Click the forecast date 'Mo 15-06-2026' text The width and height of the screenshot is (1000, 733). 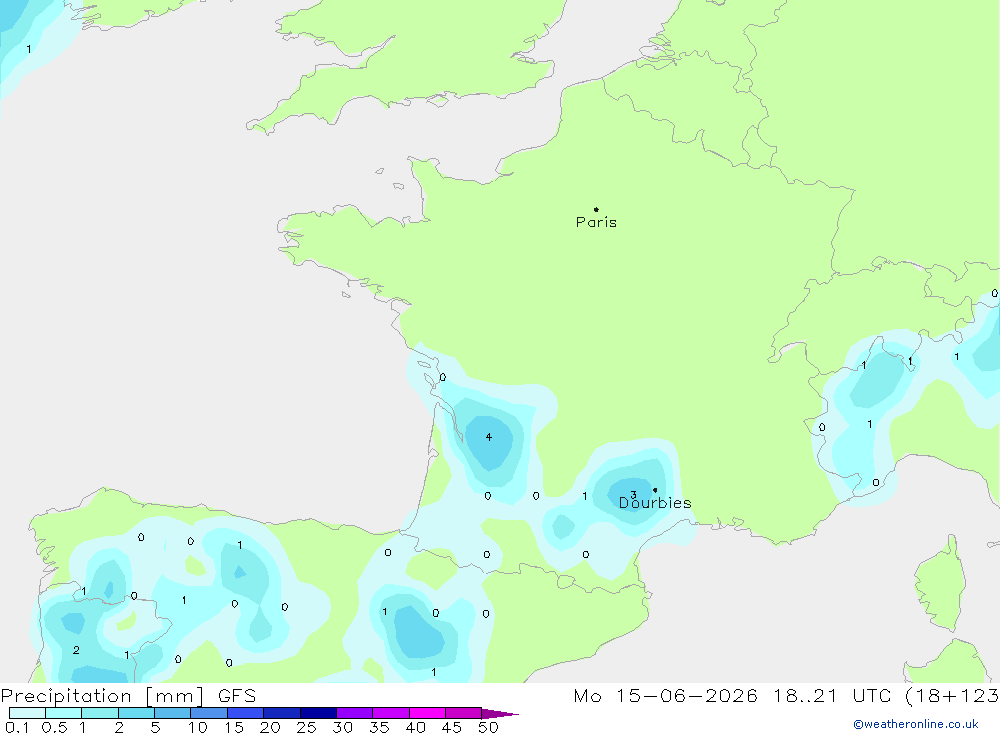tap(665, 695)
